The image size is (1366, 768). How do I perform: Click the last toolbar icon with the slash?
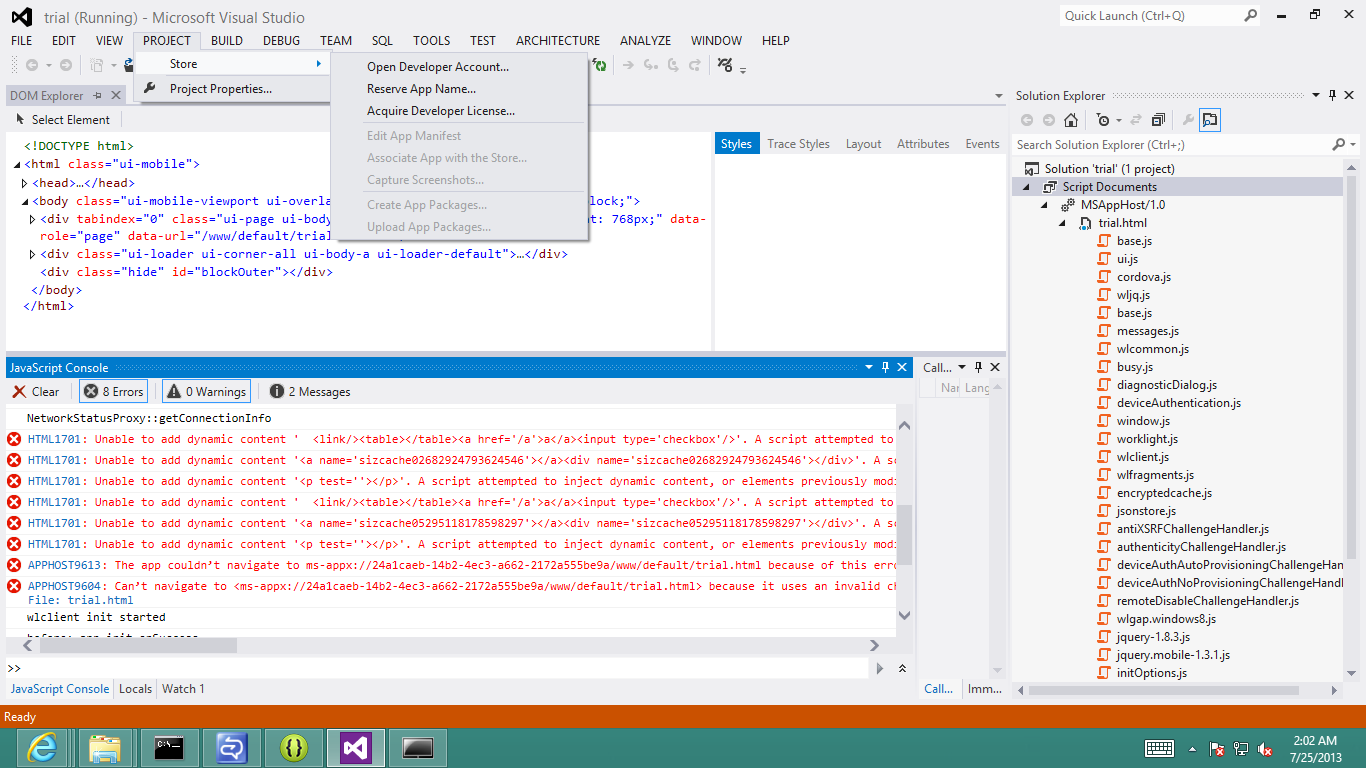point(725,65)
